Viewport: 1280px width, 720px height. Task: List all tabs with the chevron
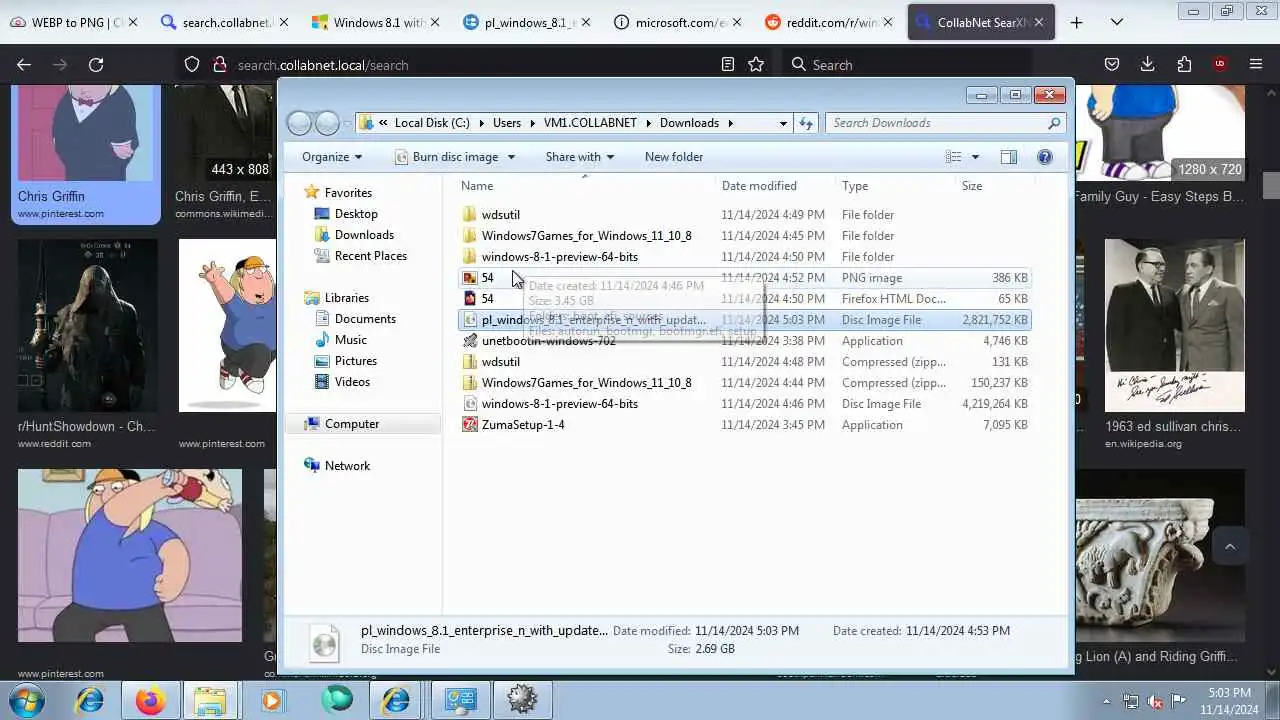[x=1117, y=22]
